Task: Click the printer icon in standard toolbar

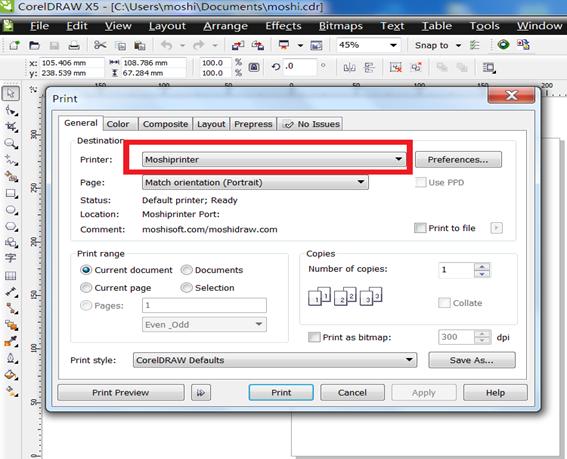Action: pos(74,46)
